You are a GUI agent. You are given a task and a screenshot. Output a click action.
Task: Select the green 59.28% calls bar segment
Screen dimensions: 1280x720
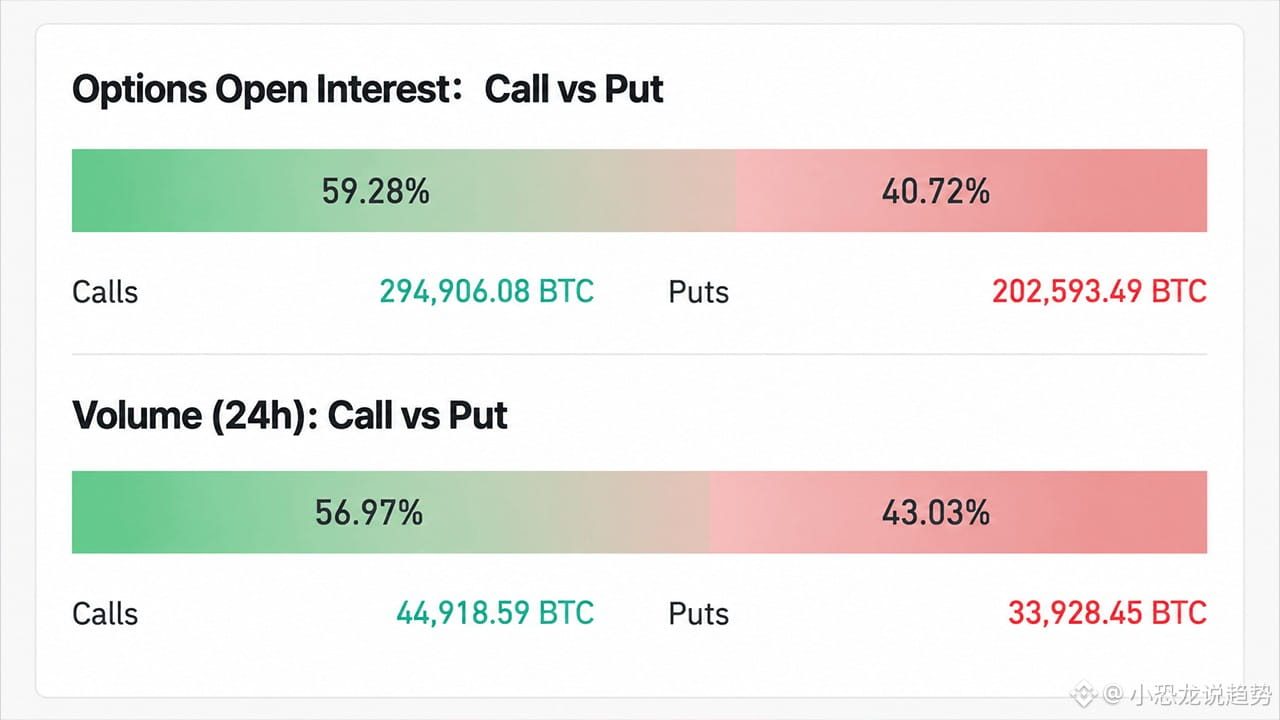pyautogui.click(x=403, y=191)
